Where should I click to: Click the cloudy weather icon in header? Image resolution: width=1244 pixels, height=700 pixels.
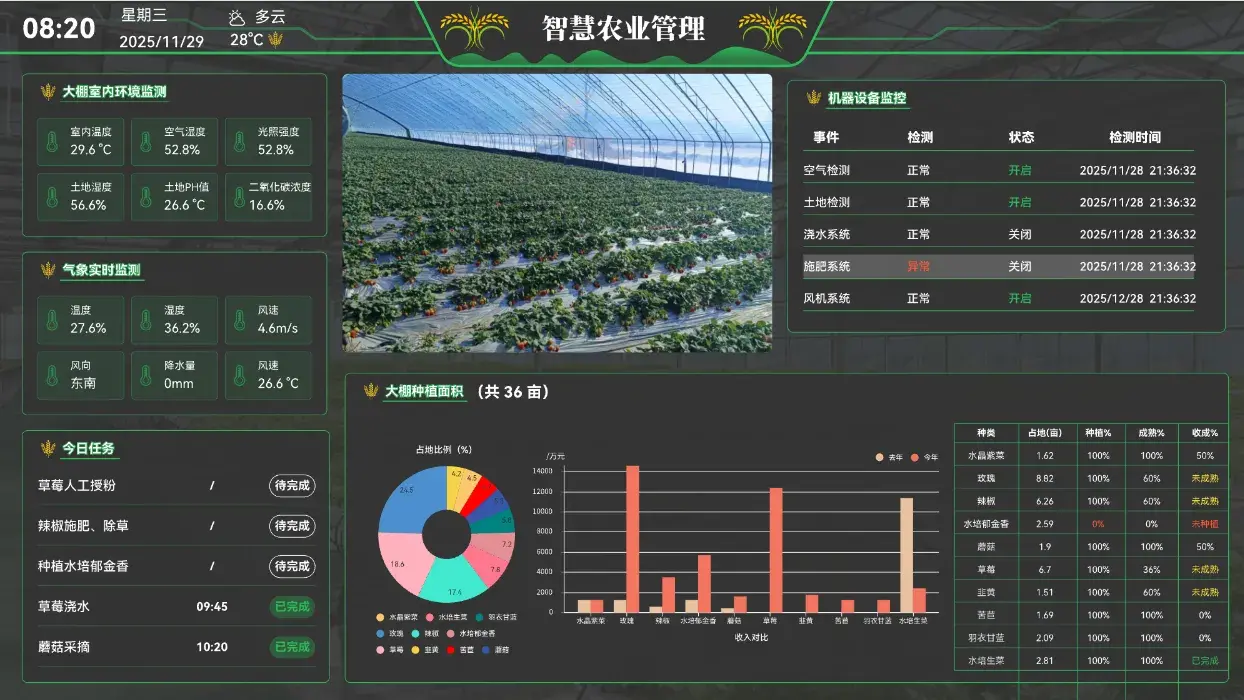236,17
